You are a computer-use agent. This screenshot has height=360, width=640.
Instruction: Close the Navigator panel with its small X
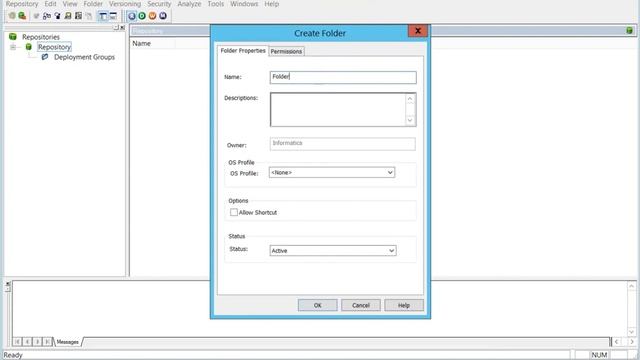point(122,27)
